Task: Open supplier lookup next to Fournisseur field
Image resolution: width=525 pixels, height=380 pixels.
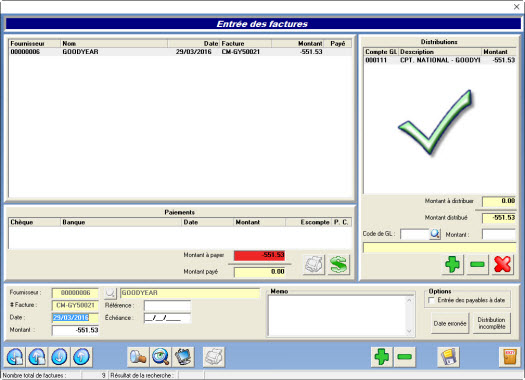Action: click(x=109, y=293)
